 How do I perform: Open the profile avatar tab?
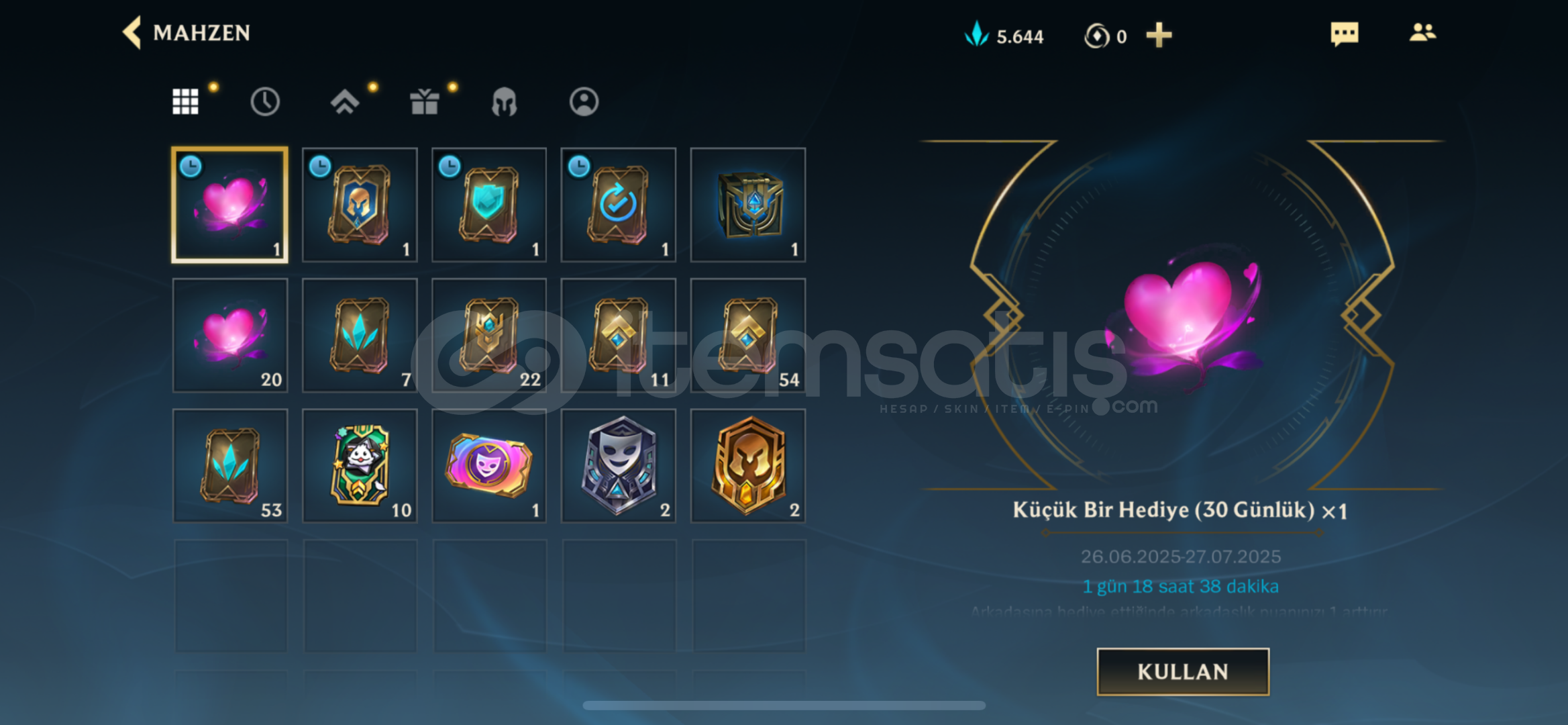coord(584,101)
